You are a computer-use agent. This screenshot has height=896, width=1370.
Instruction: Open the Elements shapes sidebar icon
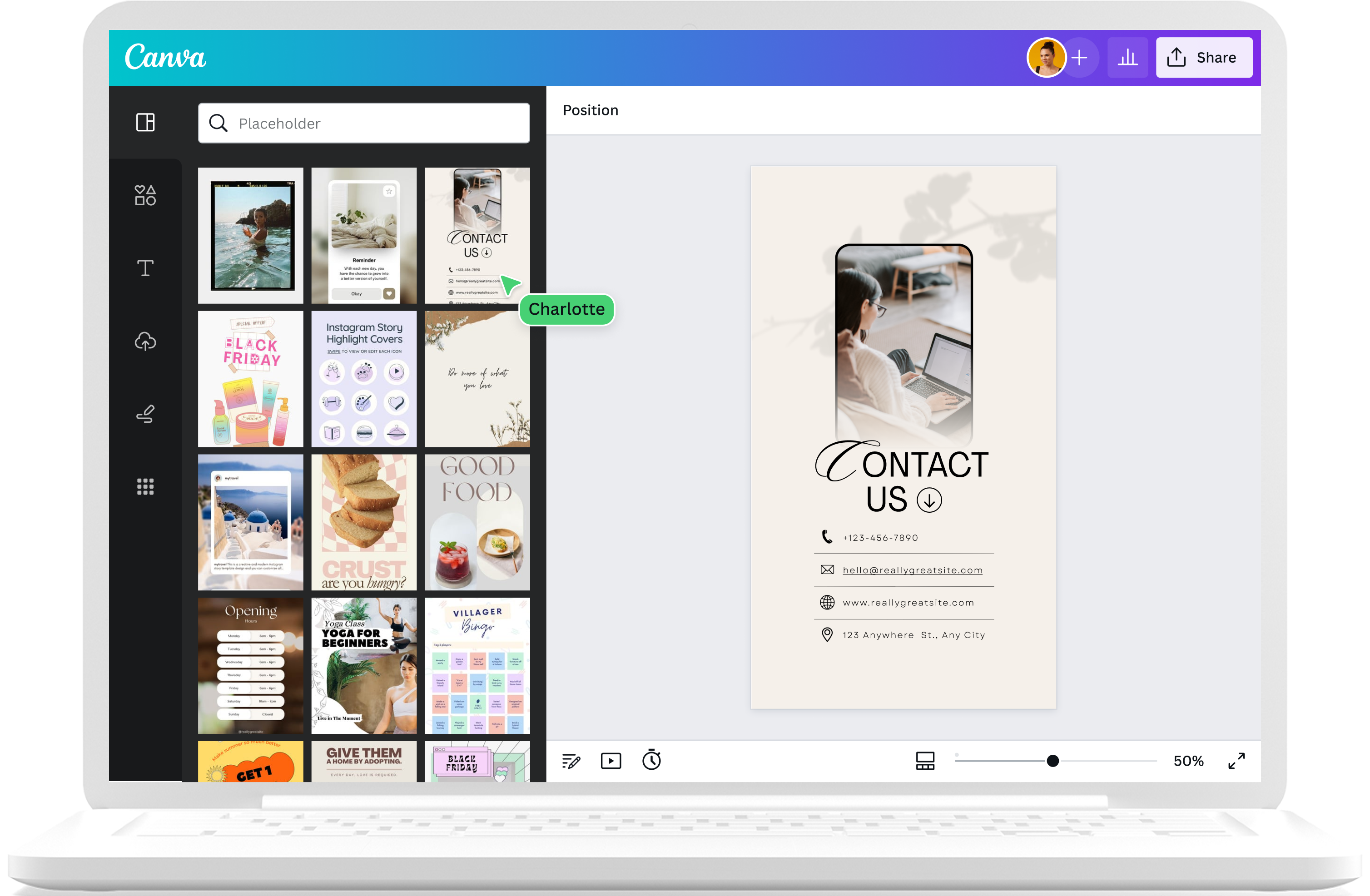click(145, 195)
